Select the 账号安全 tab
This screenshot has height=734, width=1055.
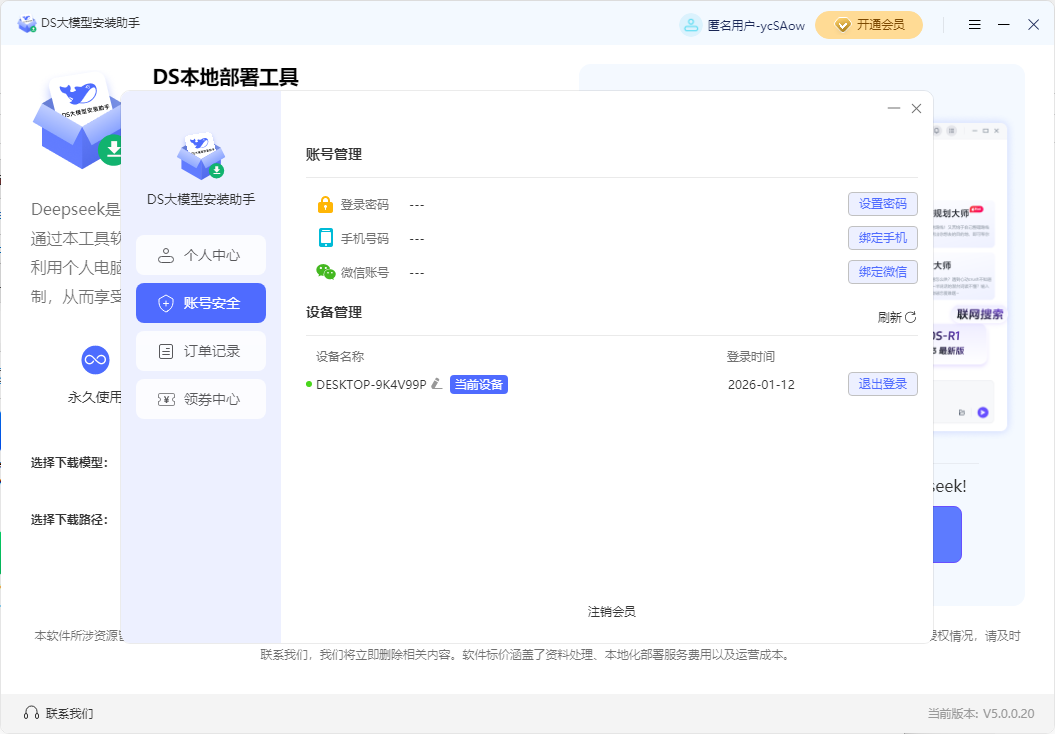click(201, 303)
